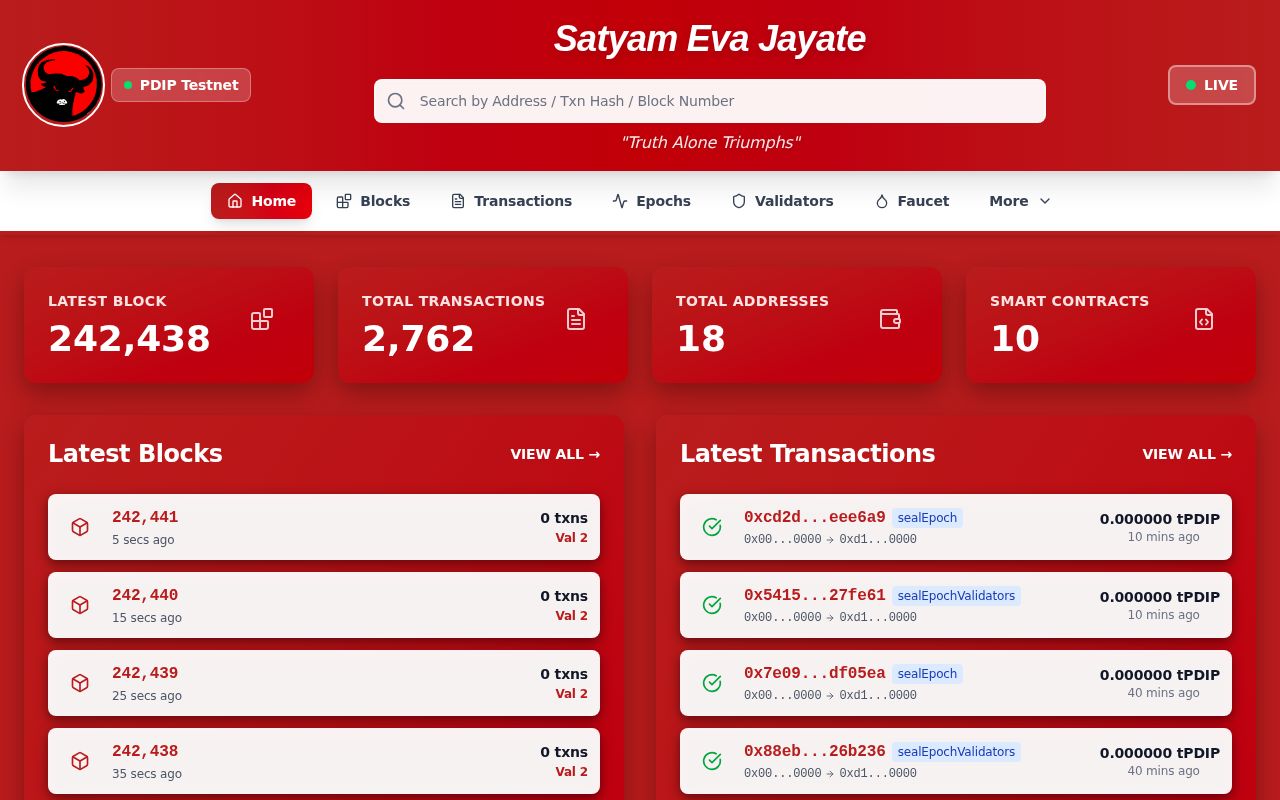The width and height of the screenshot is (1280, 800).
Task: Click the search input field
Action: 710,101
